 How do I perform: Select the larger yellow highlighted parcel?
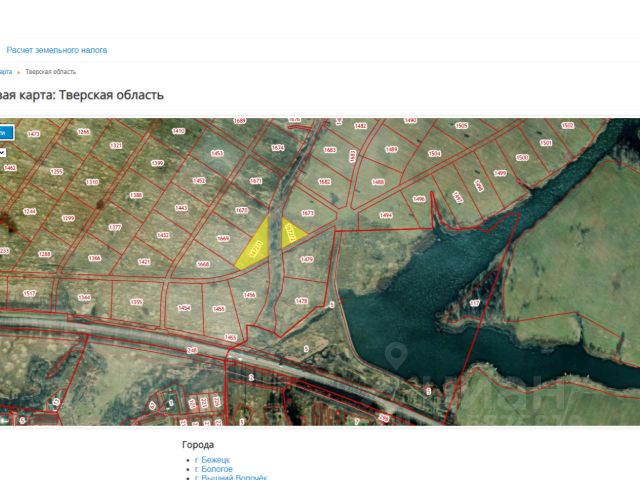click(x=255, y=247)
